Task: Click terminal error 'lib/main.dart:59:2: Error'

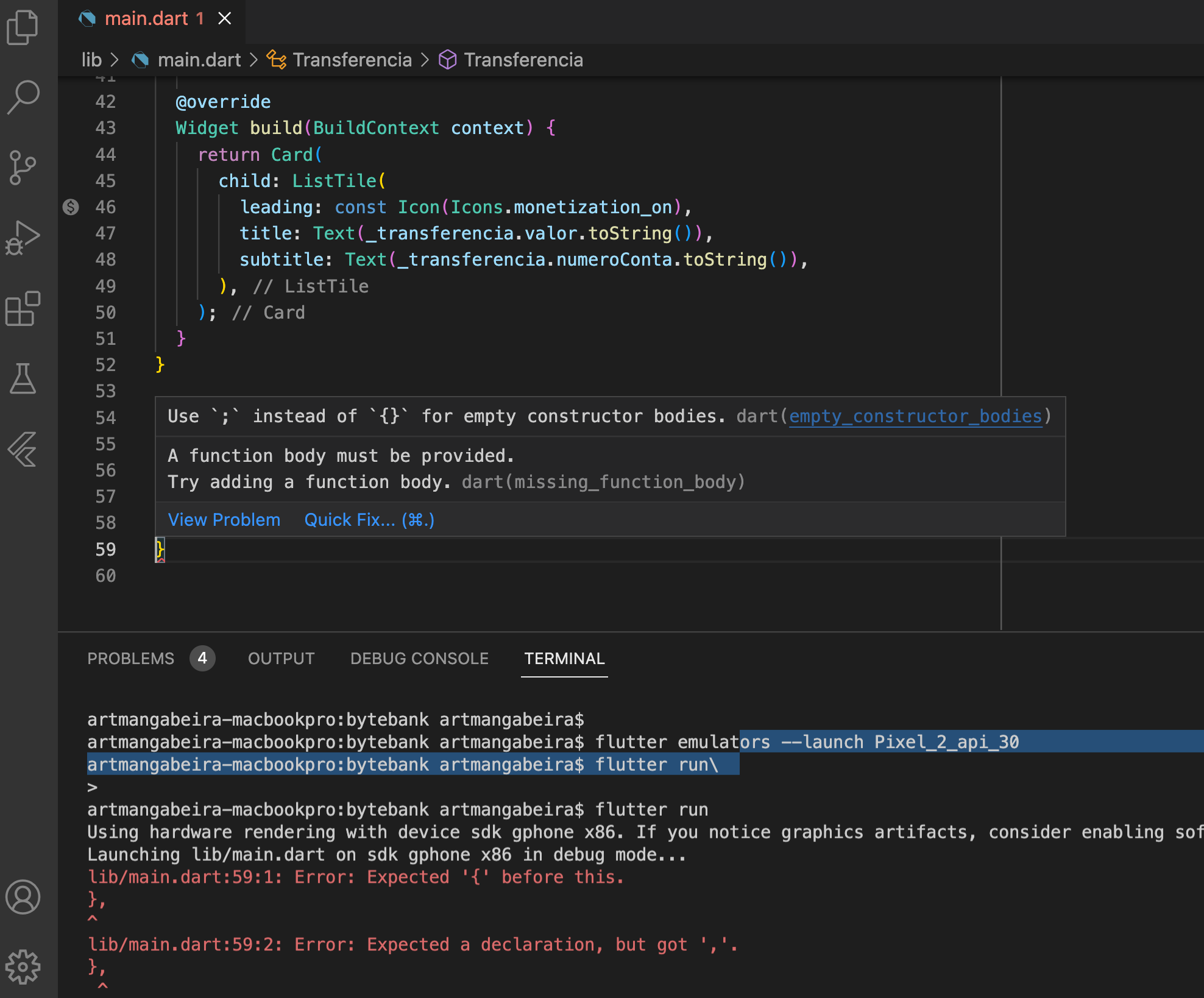Action: [x=221, y=944]
